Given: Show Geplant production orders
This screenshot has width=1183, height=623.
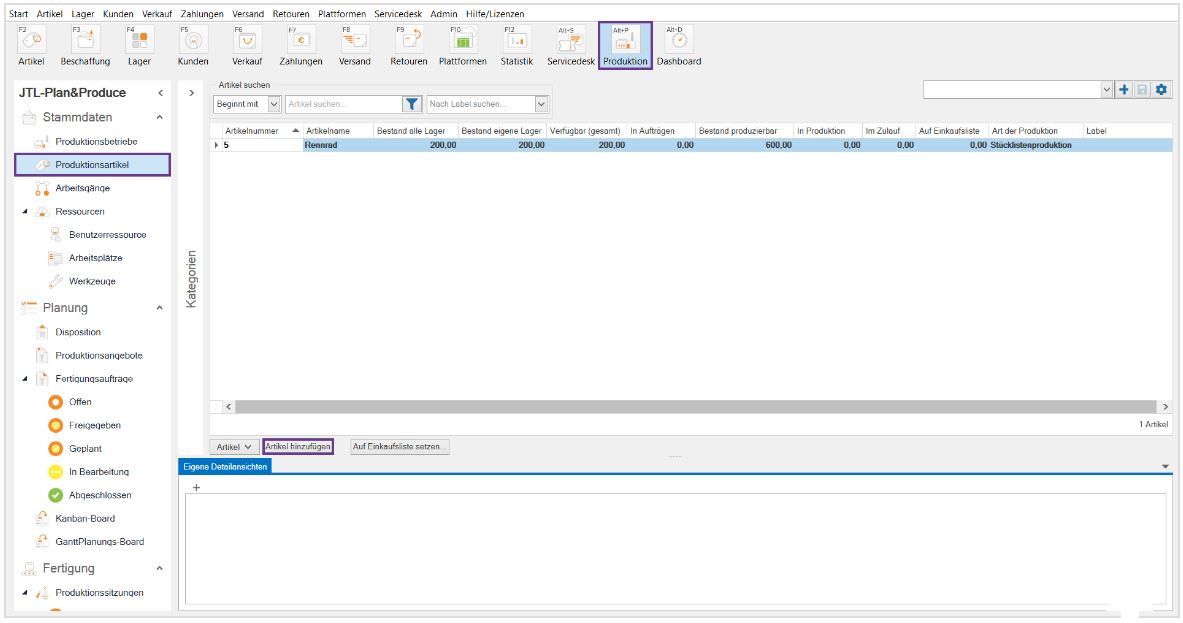Looking at the screenshot, I should click(x=85, y=449).
